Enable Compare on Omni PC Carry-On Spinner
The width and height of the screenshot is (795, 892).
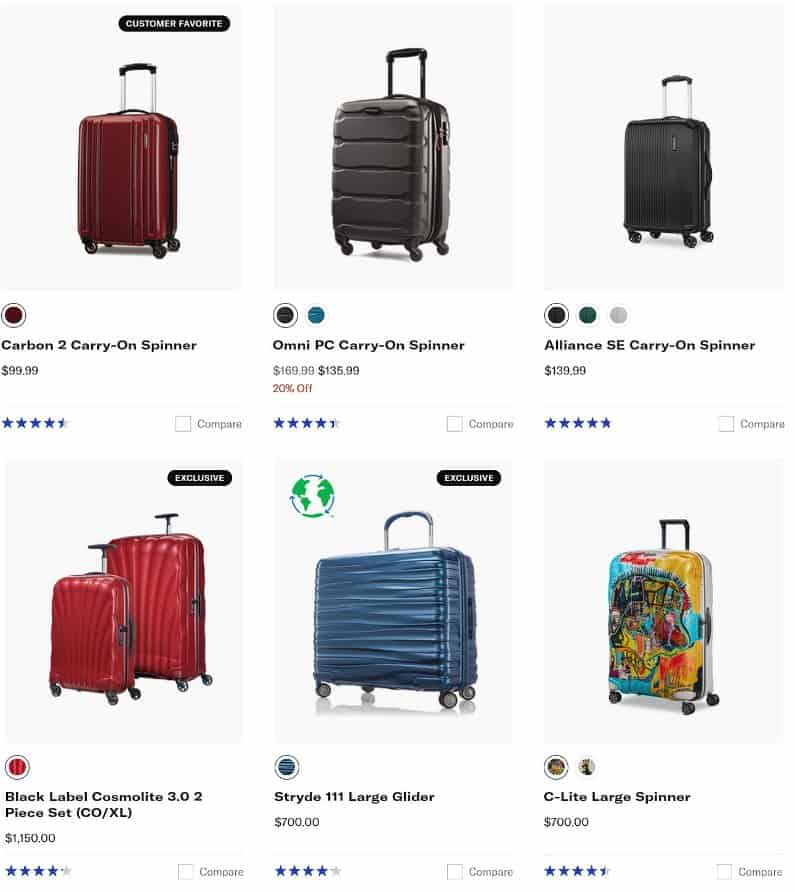point(453,423)
